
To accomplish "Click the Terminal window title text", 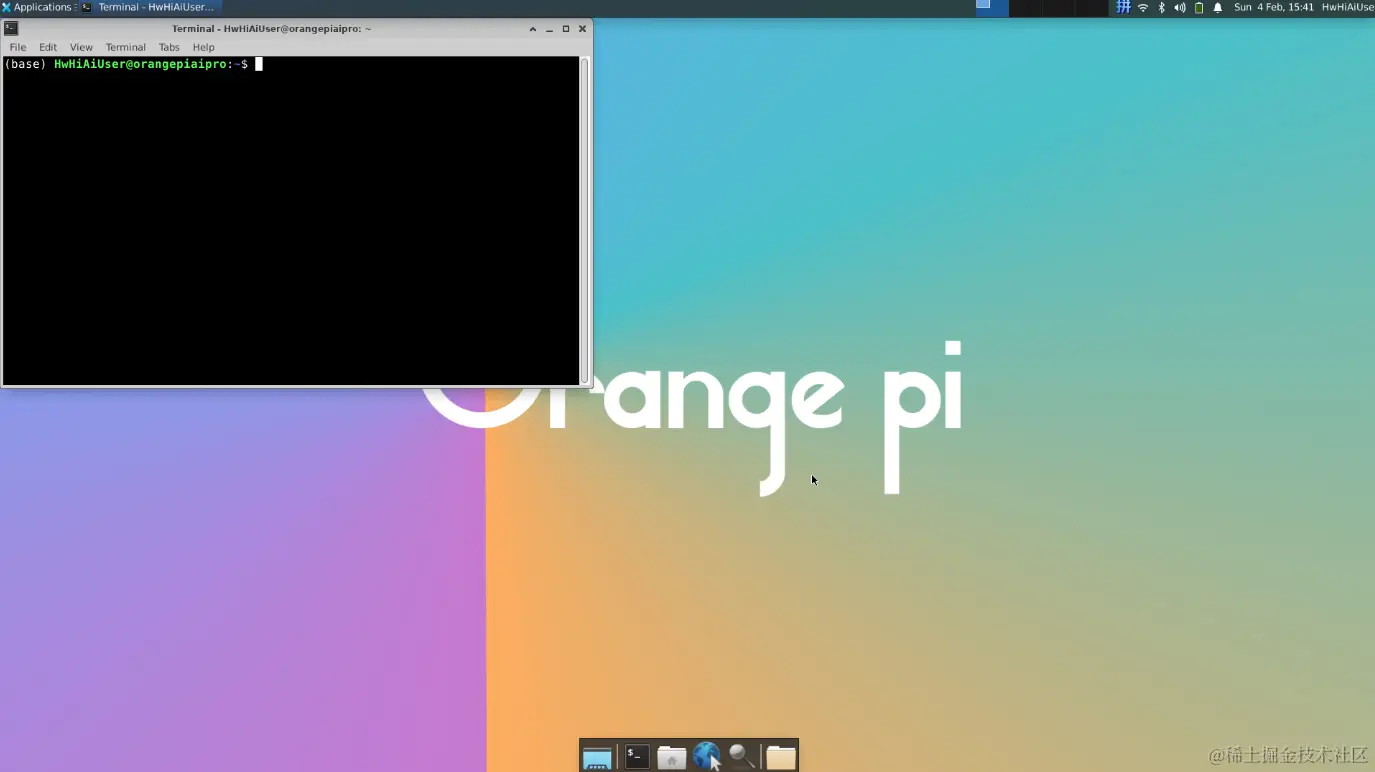I will 271,29.
